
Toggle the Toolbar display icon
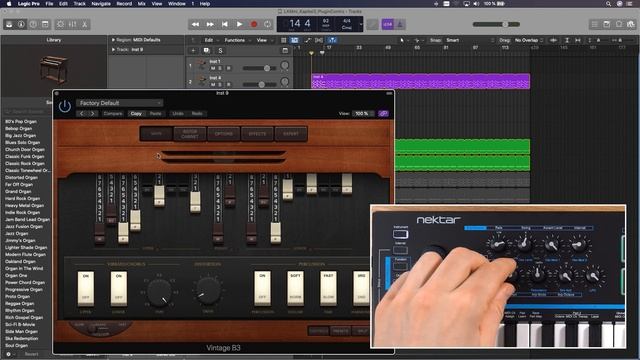pyautogui.click(x=45, y=24)
